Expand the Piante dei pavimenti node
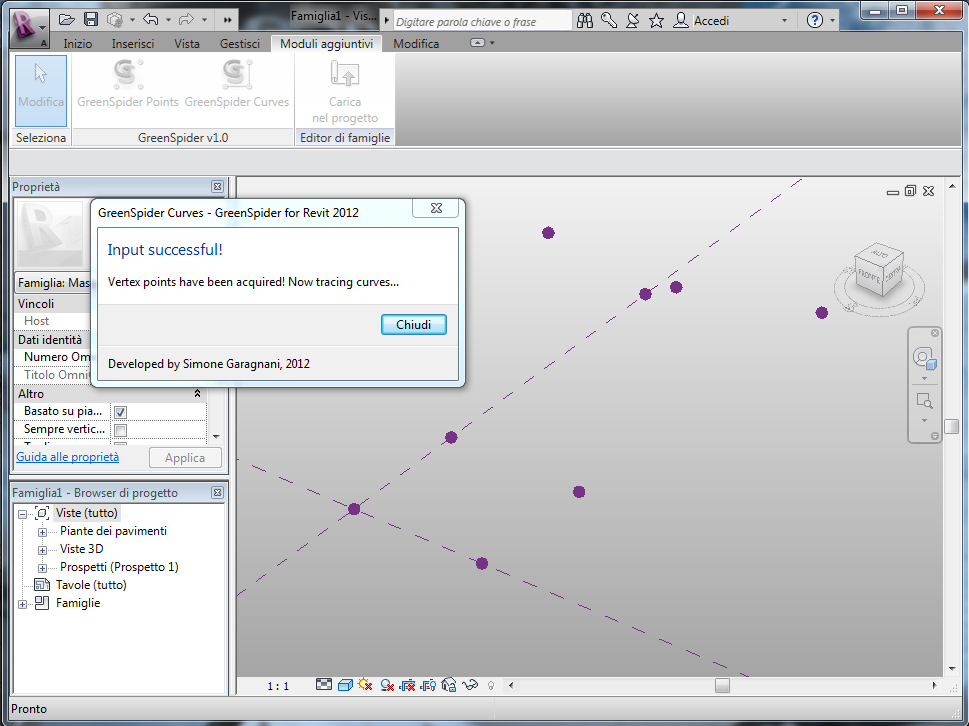969x726 pixels. coord(42,532)
